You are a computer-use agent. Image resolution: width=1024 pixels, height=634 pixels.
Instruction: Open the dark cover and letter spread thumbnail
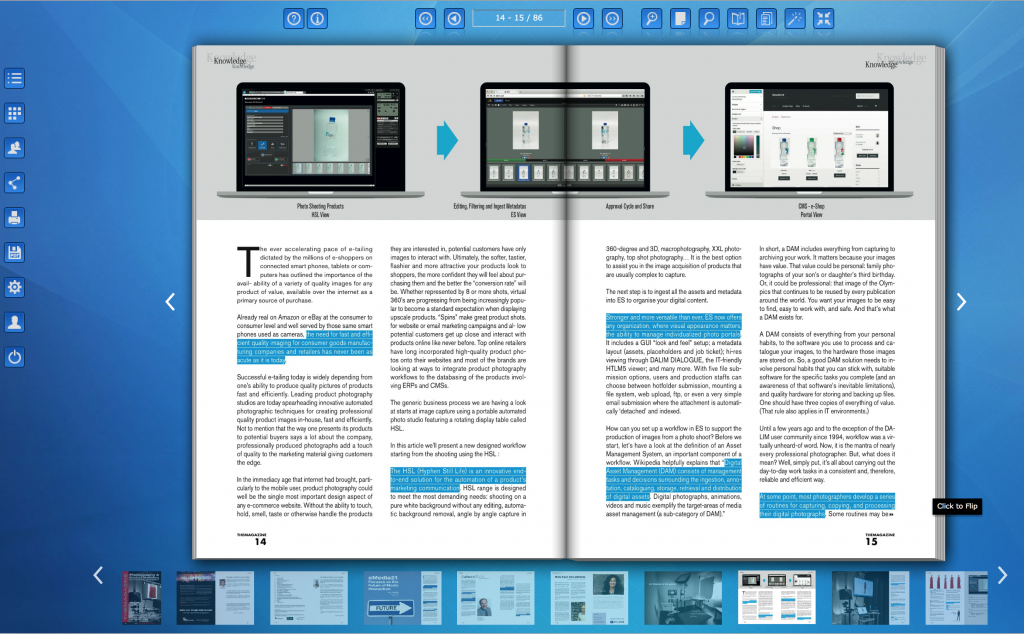click(x=215, y=597)
